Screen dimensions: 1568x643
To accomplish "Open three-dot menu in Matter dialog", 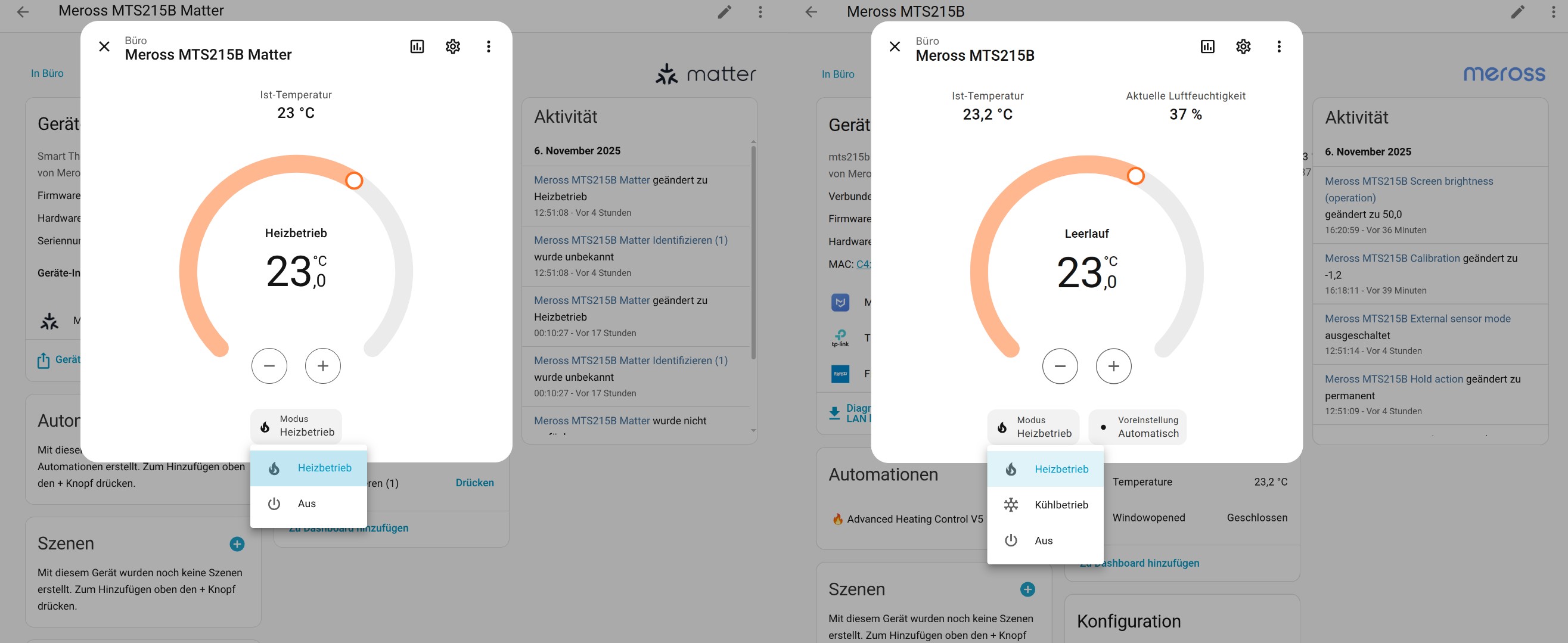I will (488, 47).
